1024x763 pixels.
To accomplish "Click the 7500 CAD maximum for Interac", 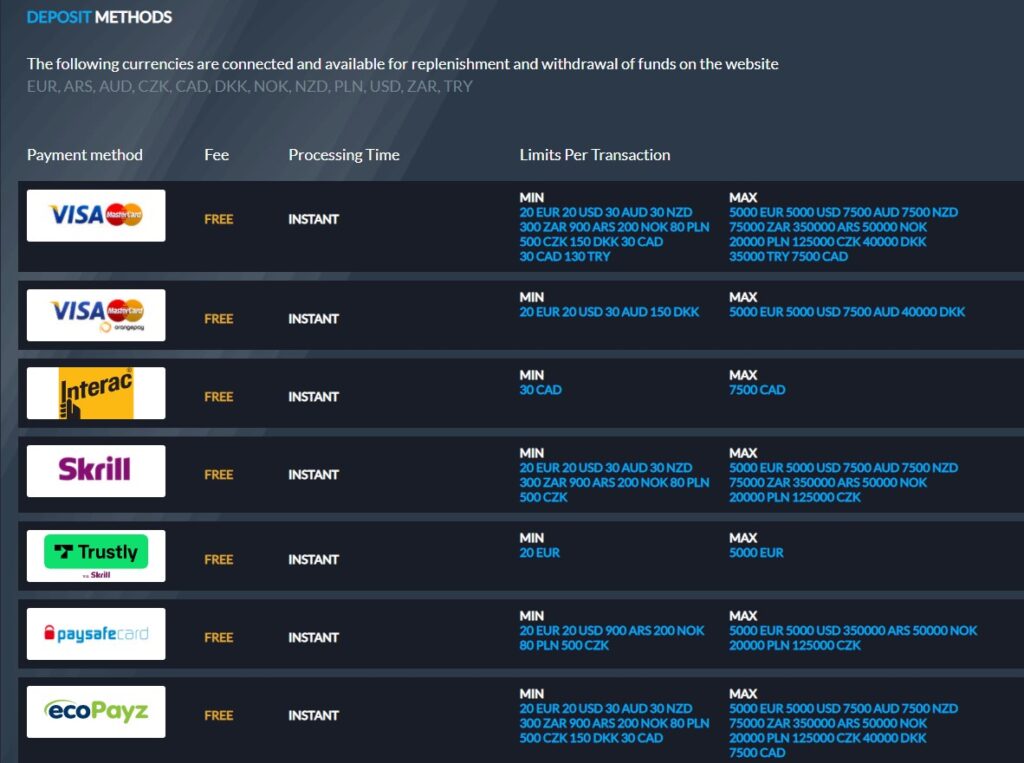I will tap(758, 390).
